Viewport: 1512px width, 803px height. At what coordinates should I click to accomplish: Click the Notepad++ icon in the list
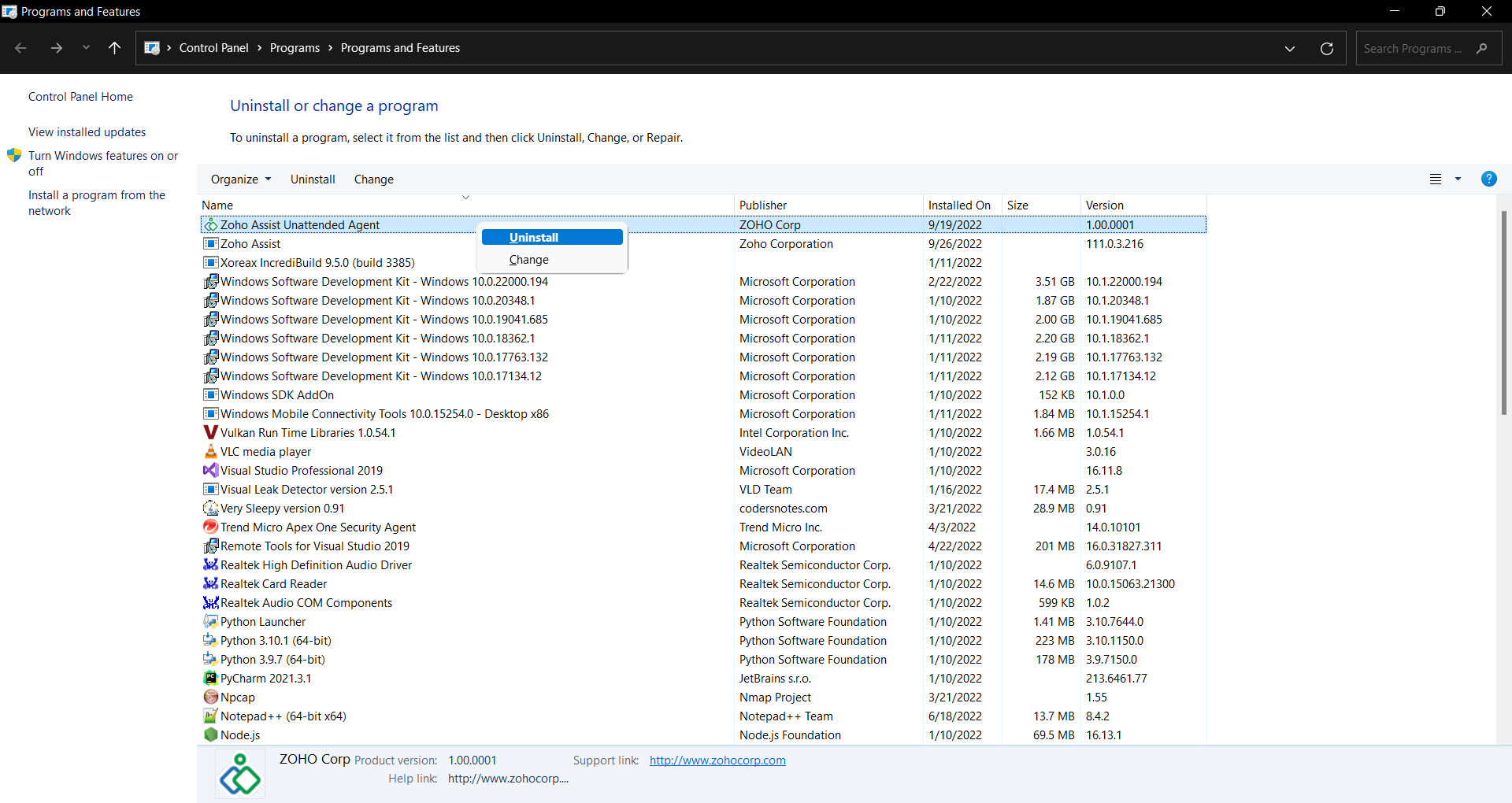[210, 716]
